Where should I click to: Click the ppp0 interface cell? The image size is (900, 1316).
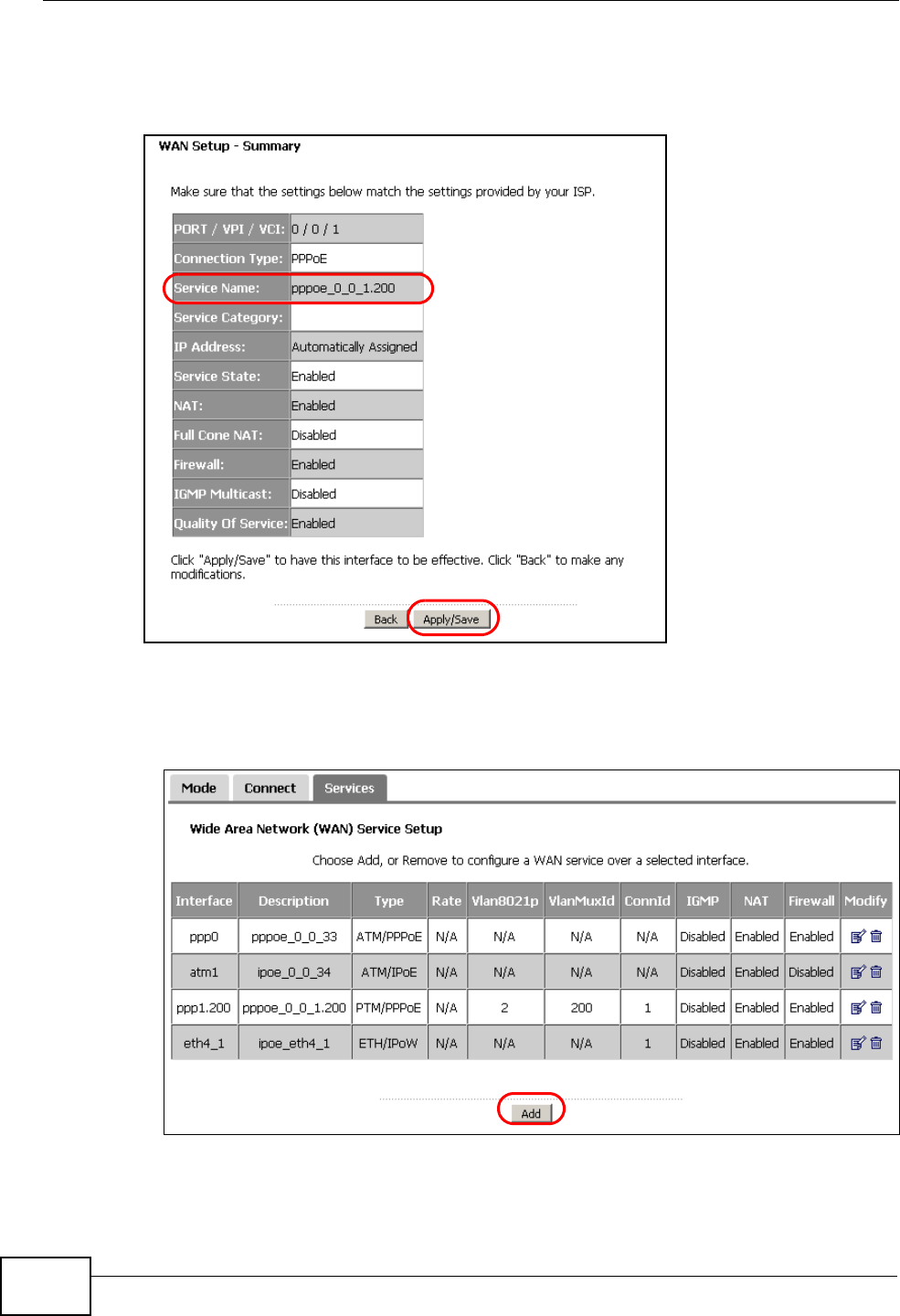tap(204, 937)
